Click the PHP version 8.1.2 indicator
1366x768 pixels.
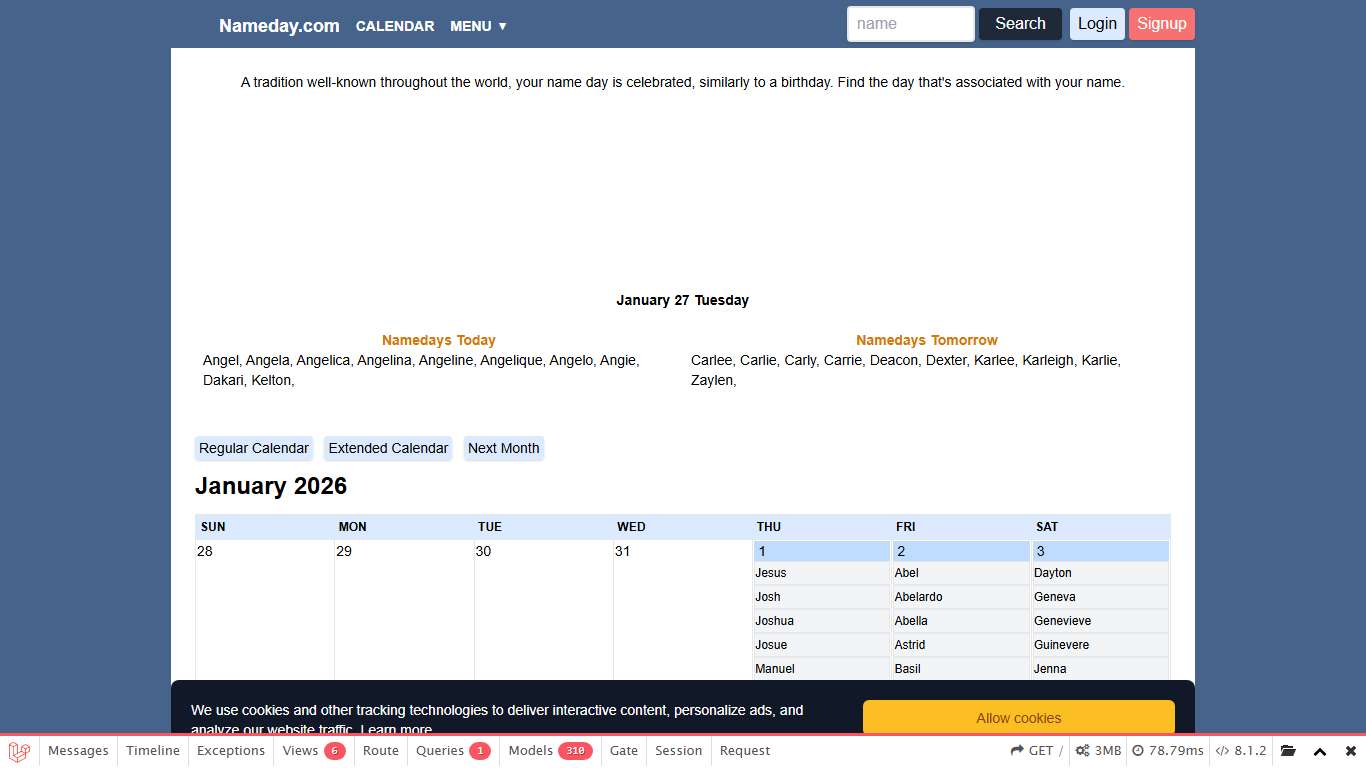[1241, 751]
